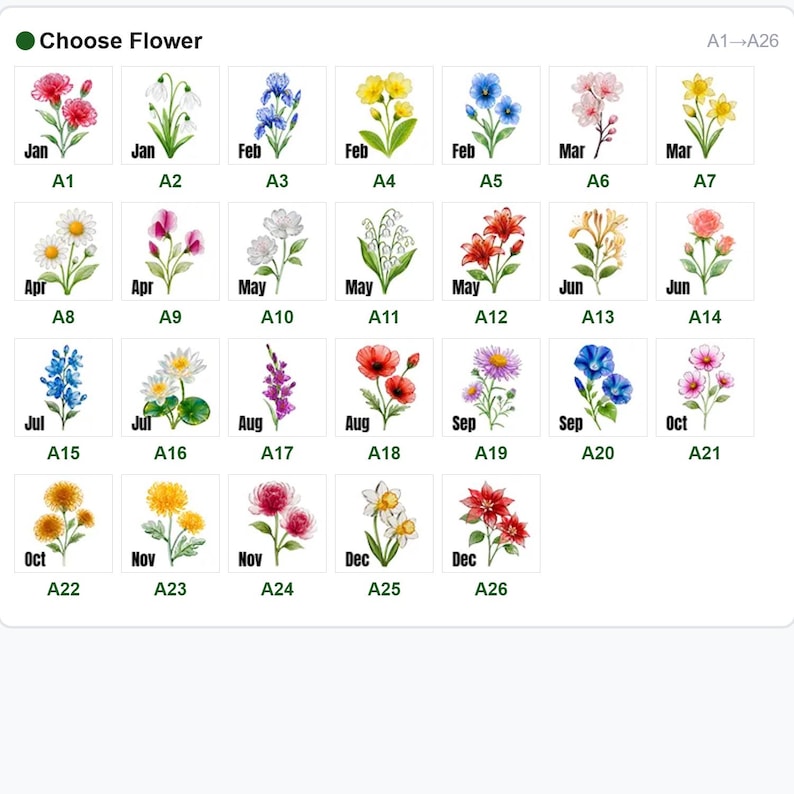Choose the A16 water lily flower
Screen dimensions: 794x794
pyautogui.click(x=170, y=387)
